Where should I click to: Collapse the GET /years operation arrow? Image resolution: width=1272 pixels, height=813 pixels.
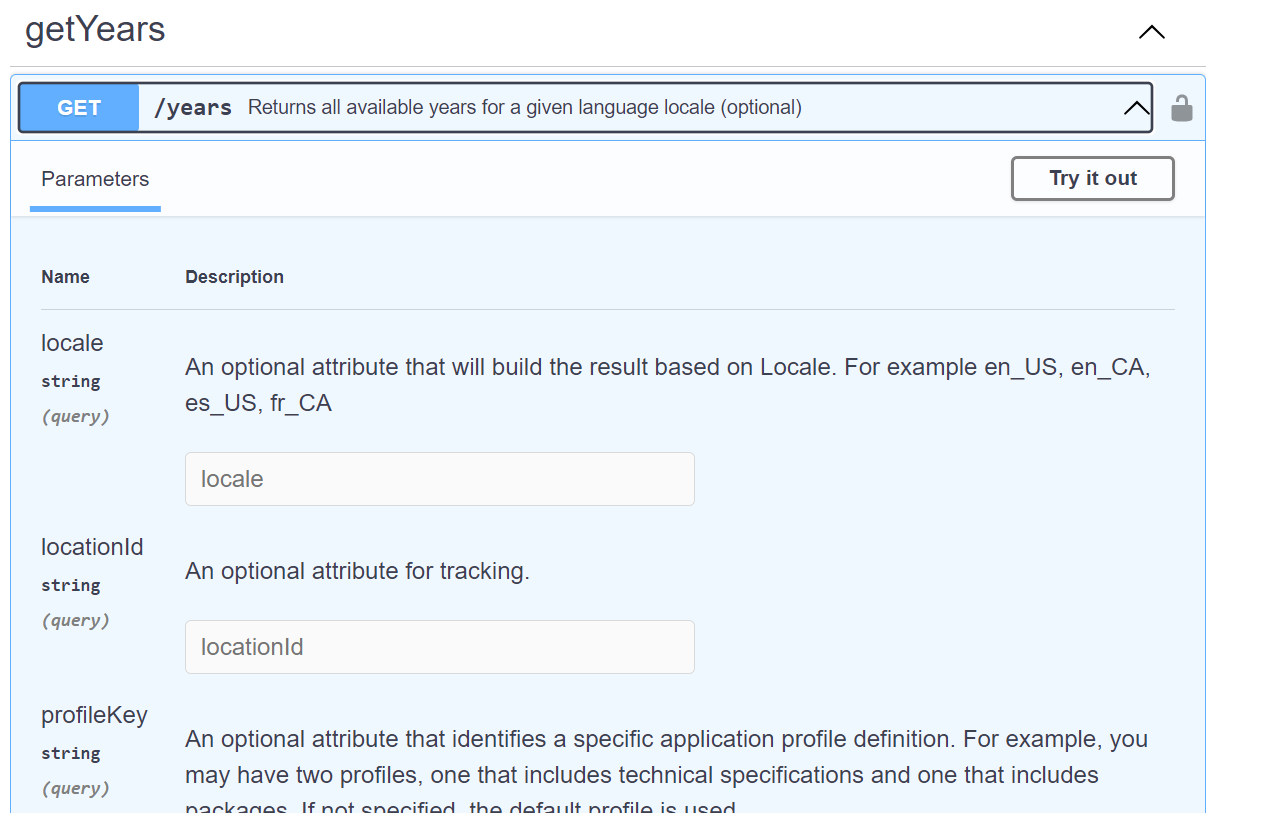tap(1136, 108)
